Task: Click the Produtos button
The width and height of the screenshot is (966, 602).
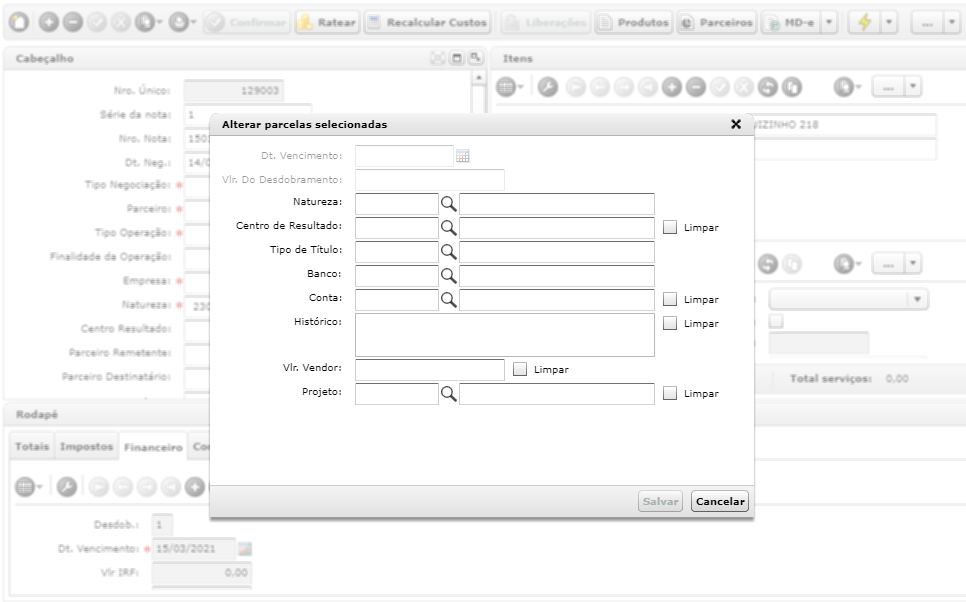Action: (x=633, y=22)
